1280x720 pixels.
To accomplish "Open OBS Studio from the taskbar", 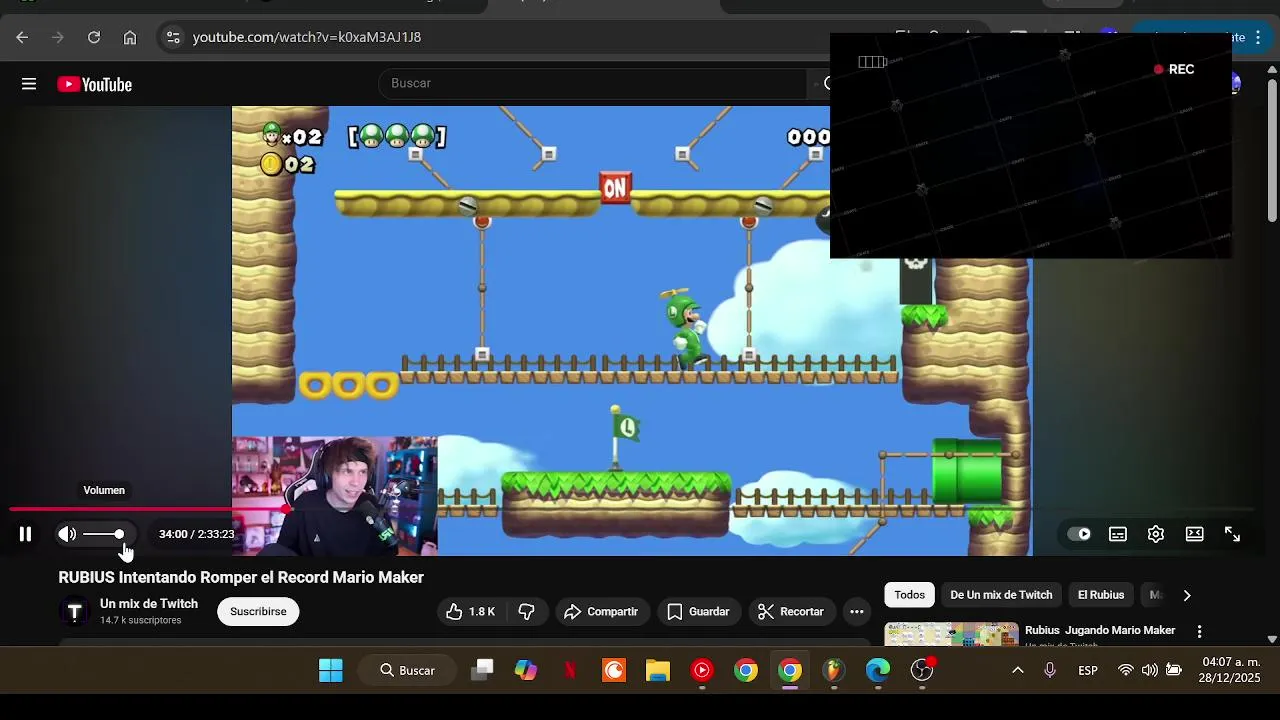I will point(922,670).
